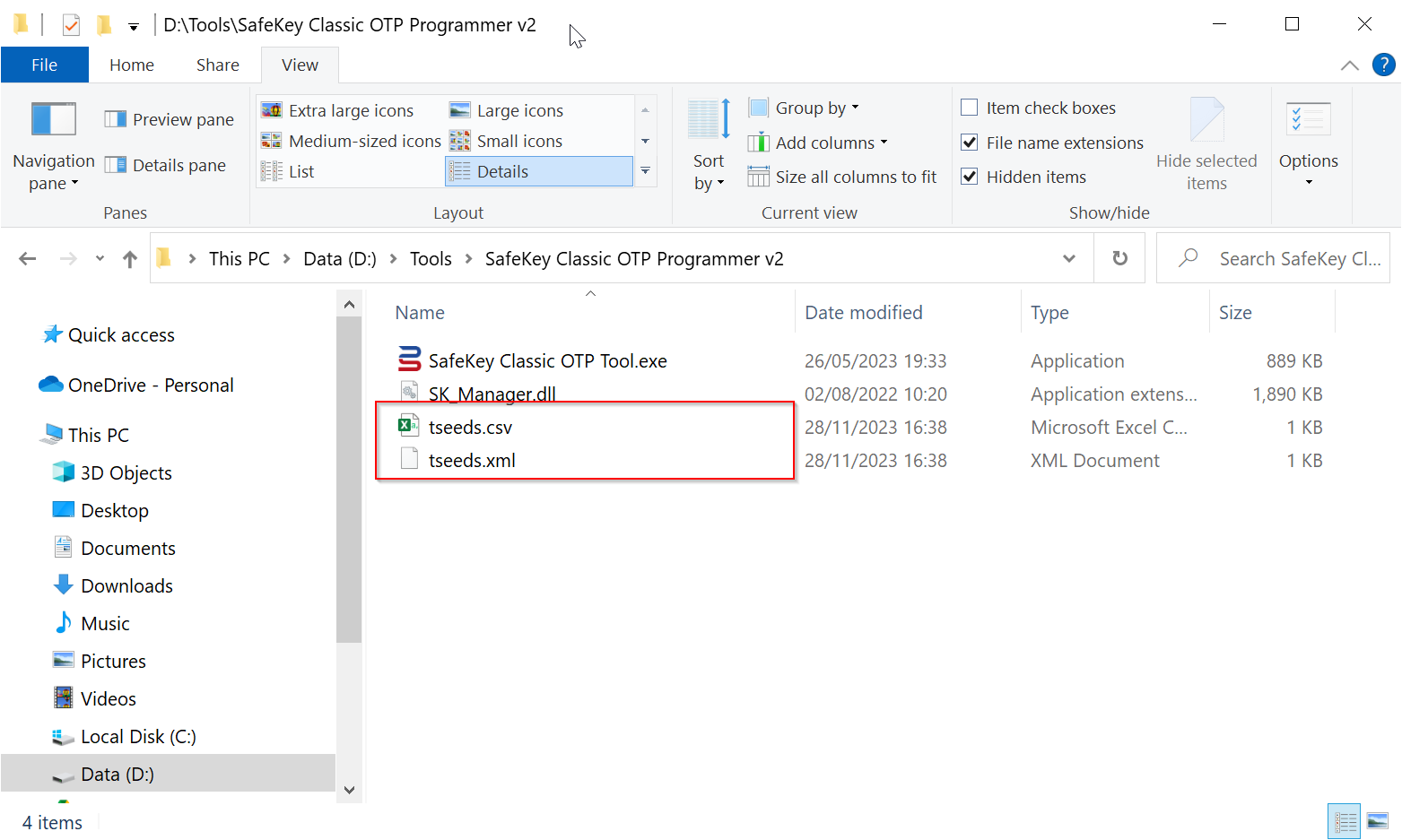Click the Sort by icon

click(x=708, y=120)
